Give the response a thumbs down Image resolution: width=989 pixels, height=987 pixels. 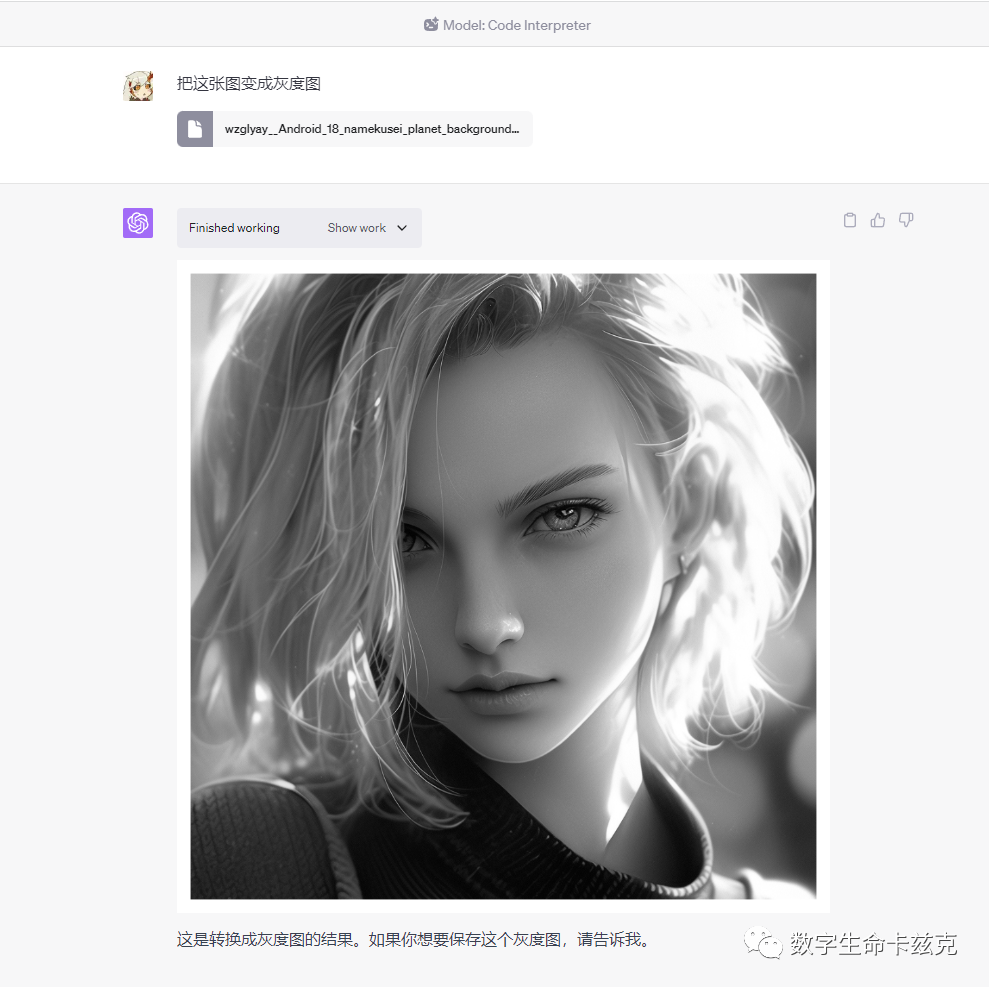(x=906, y=220)
